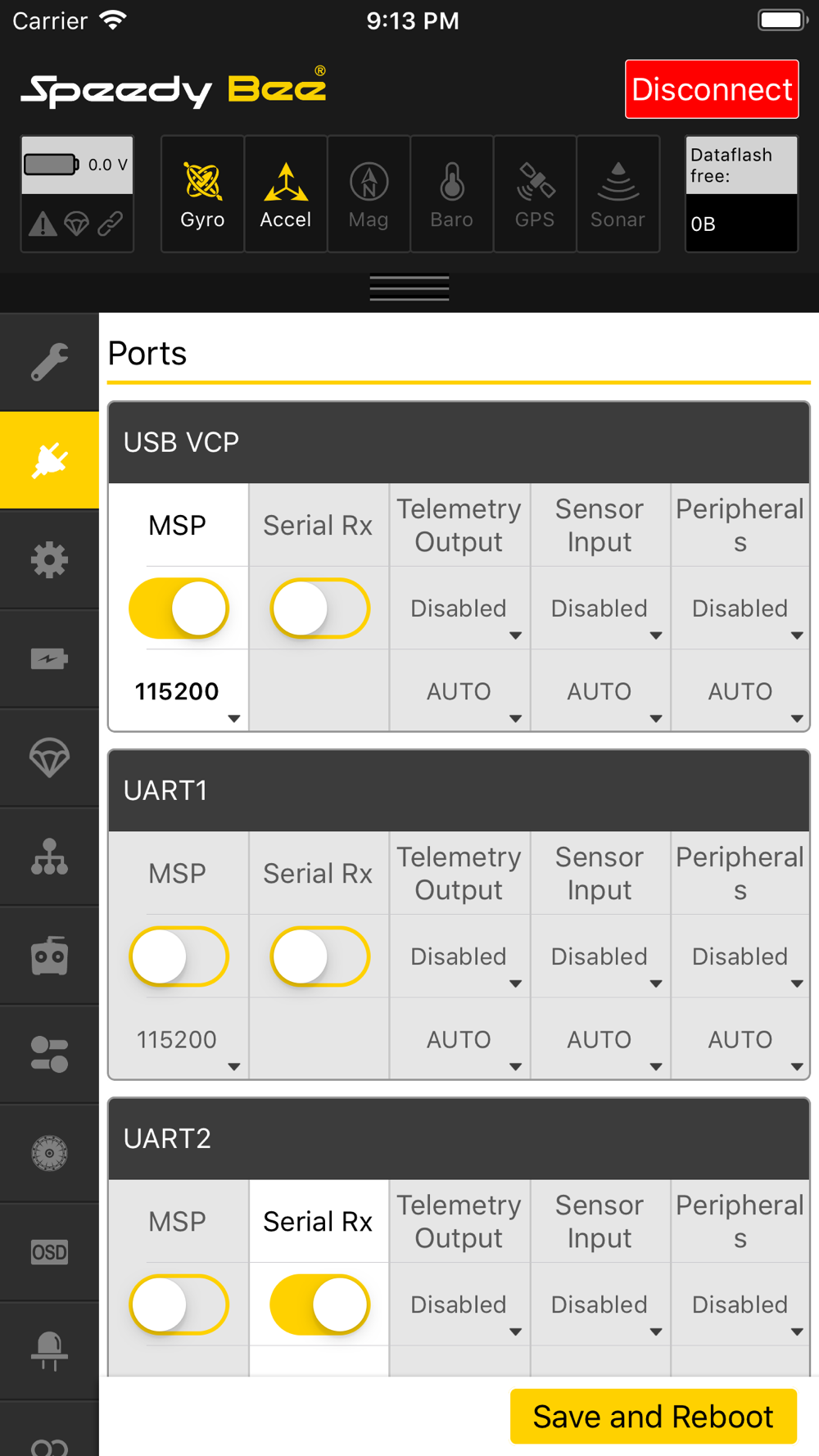This screenshot has width=819, height=1456.
Task: Tap the Save and Reboot button
Action: [x=654, y=1417]
